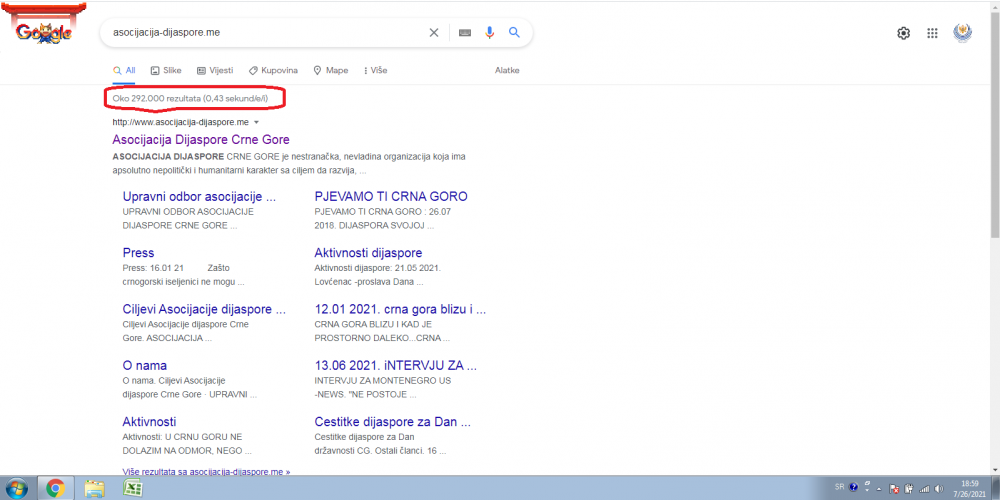
Task: Select the Mape tab
Action: point(331,71)
